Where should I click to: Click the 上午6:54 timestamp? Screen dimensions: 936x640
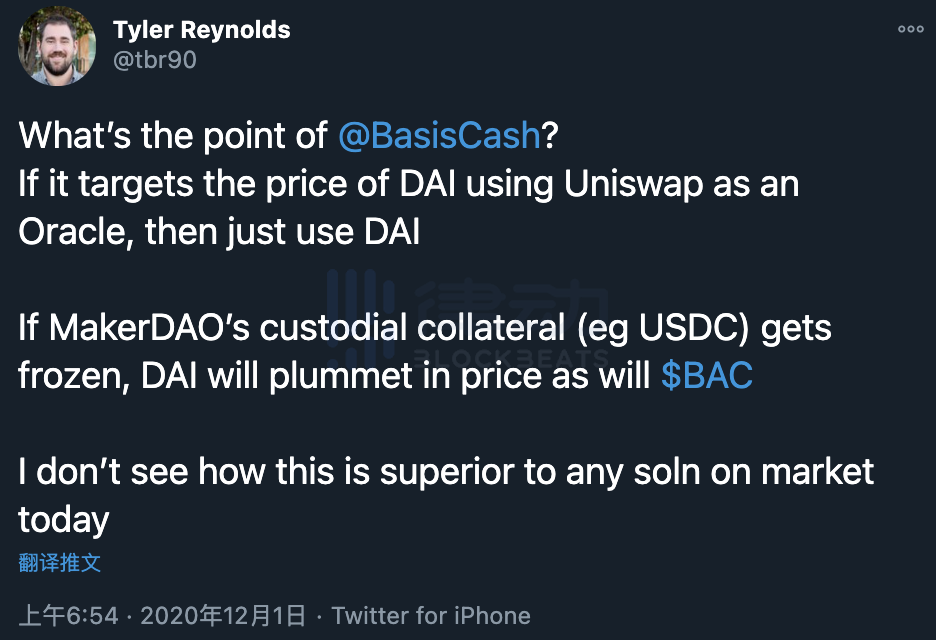coord(68,615)
